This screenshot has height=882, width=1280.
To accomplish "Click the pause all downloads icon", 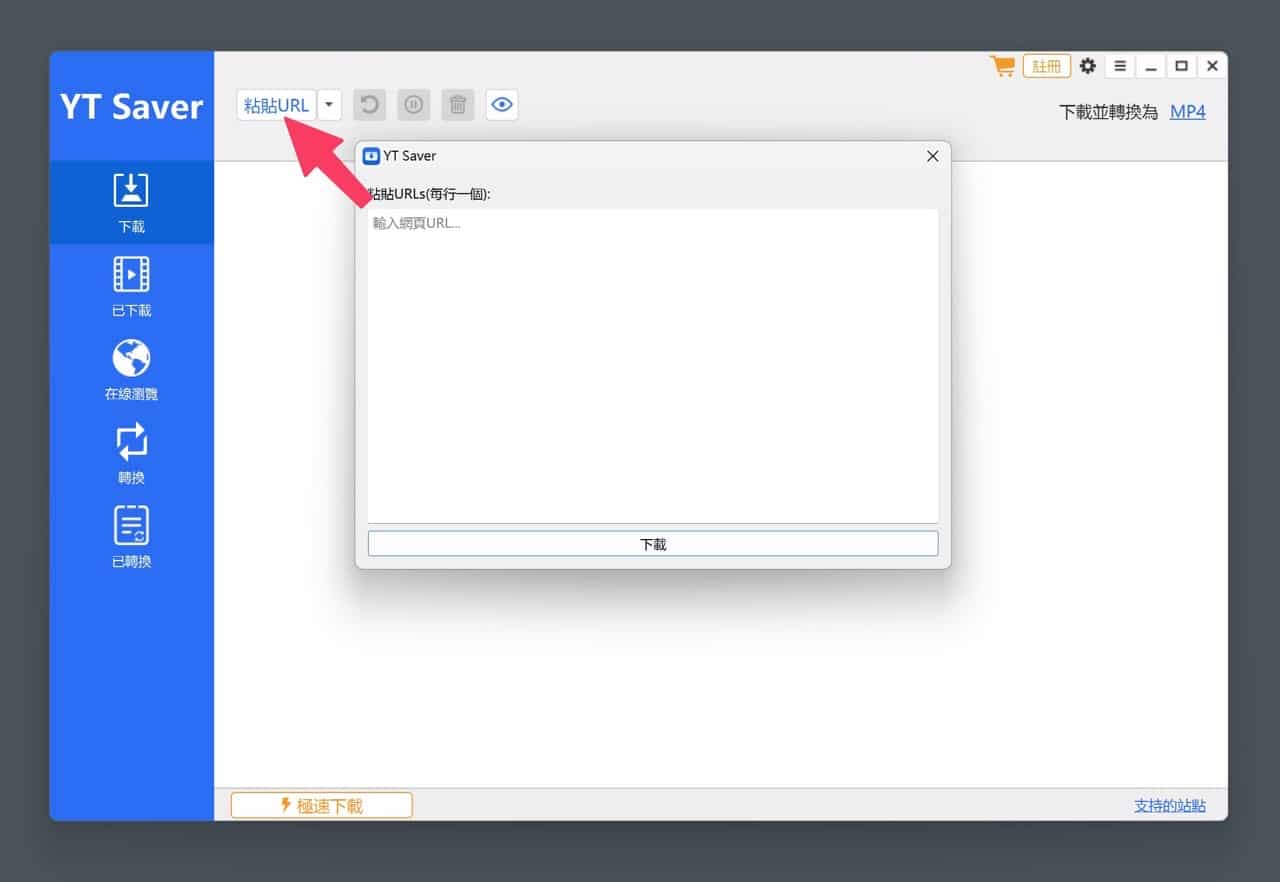I will point(413,105).
